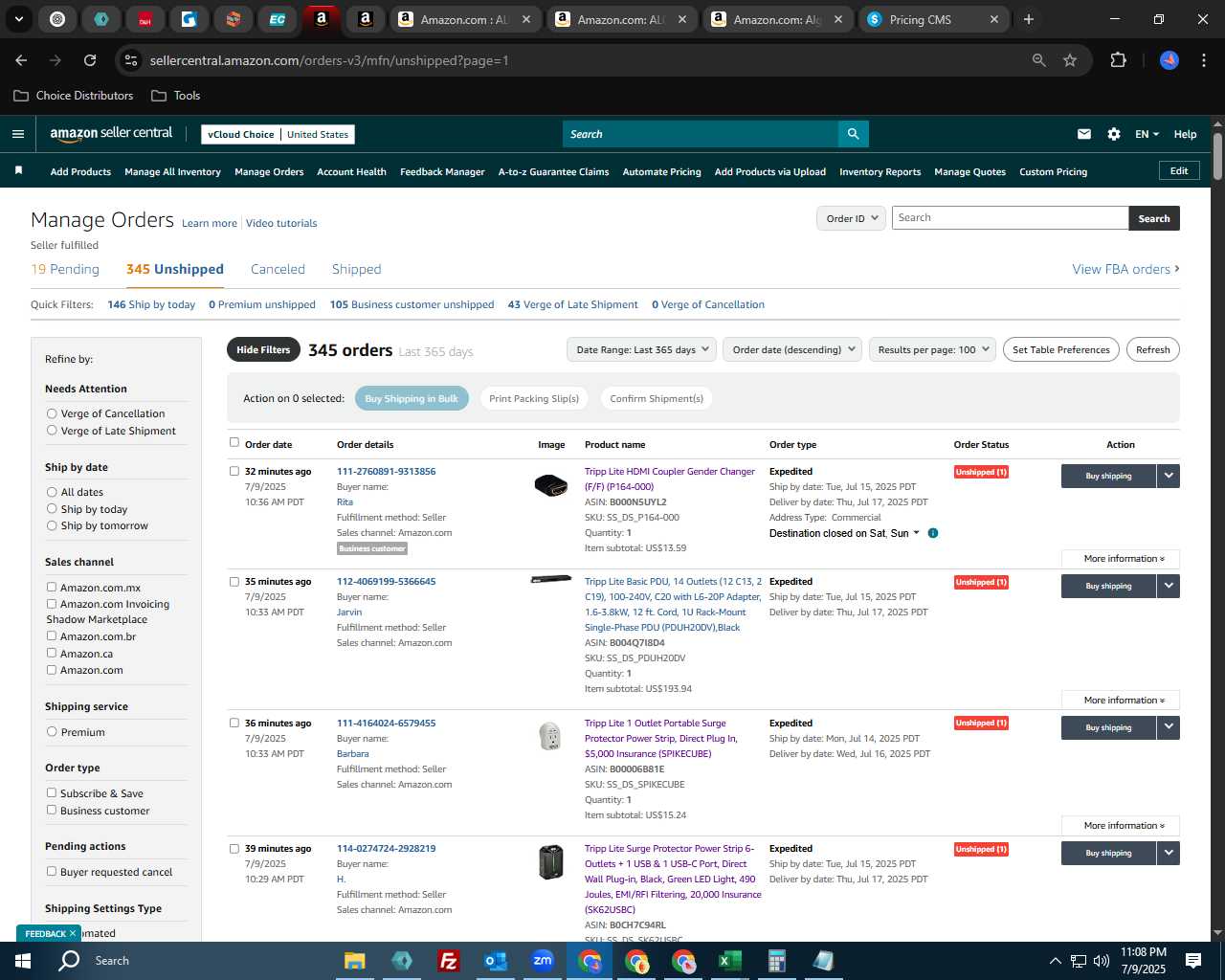This screenshot has width=1225, height=980.
Task: Click the HDMI Coupler product thumbnail
Action: 551,485
